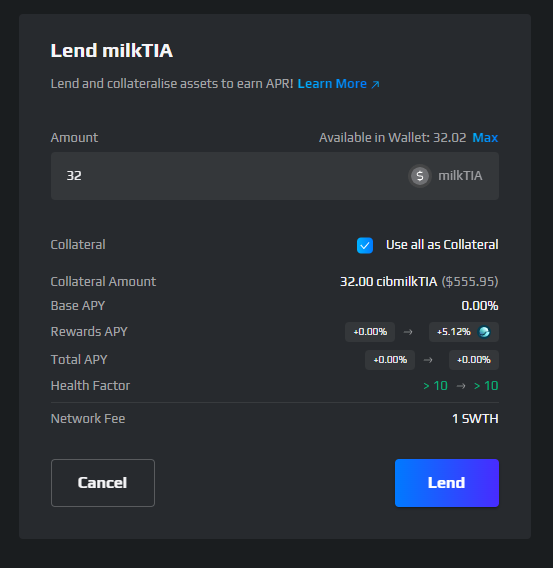Click the rewards token icon beside +5.12%
The image size is (553, 568).
[x=484, y=332]
